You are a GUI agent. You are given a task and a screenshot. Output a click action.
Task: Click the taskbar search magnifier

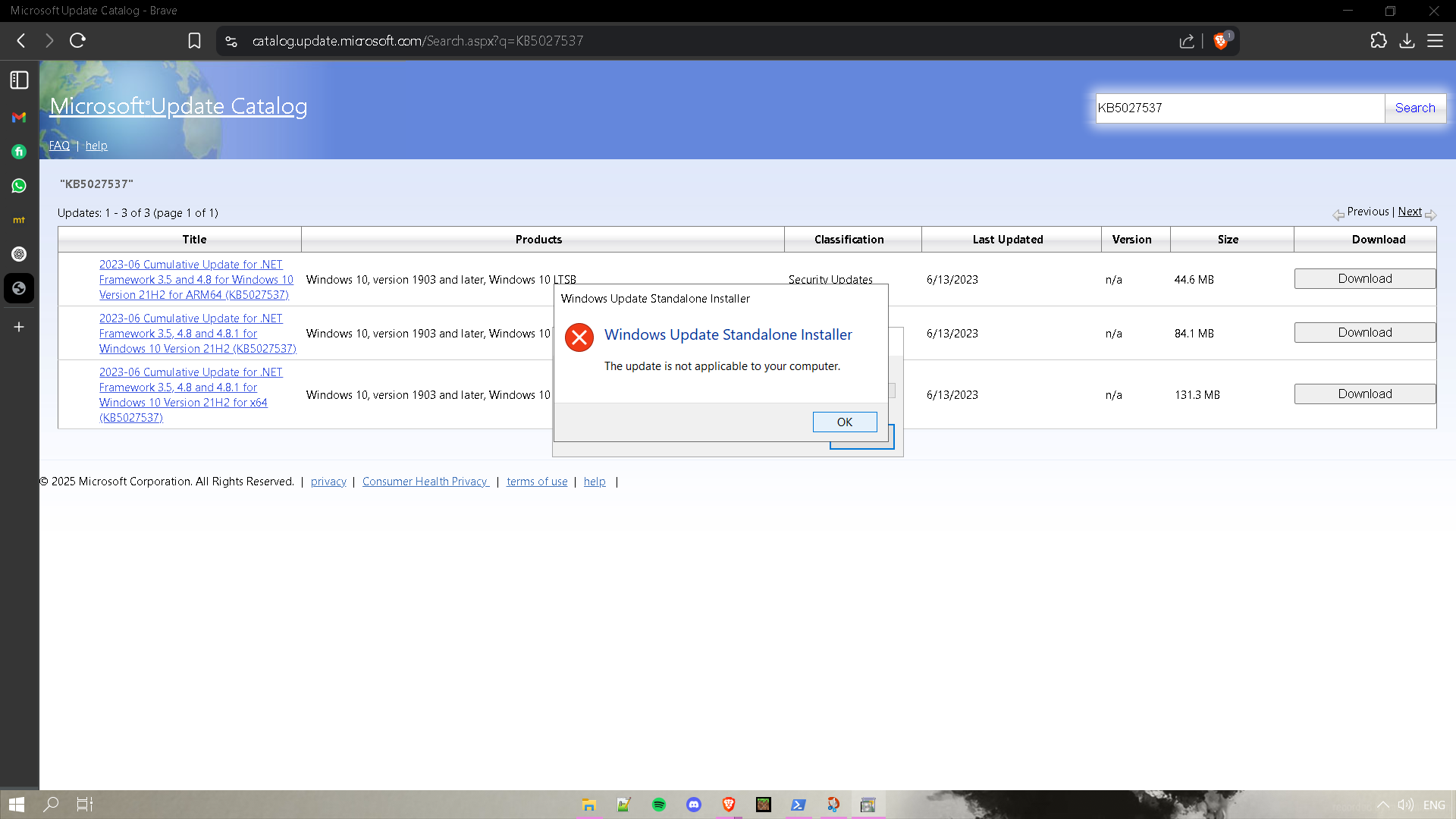click(51, 805)
